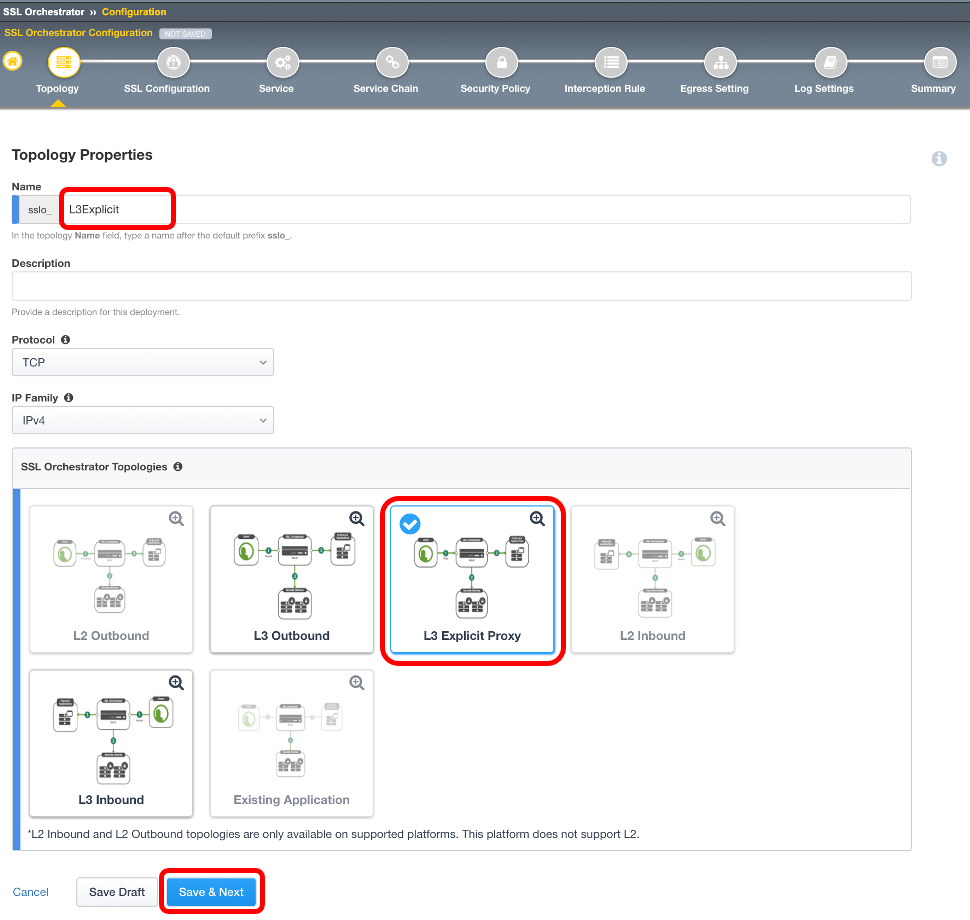This screenshot has width=970, height=920.
Task: Click the Save & Next button
Action: 212,892
